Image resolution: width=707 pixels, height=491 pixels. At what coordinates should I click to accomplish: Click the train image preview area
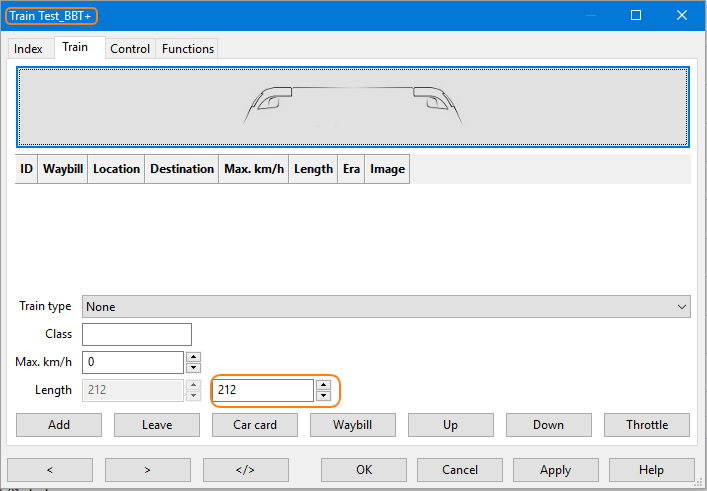click(353, 107)
